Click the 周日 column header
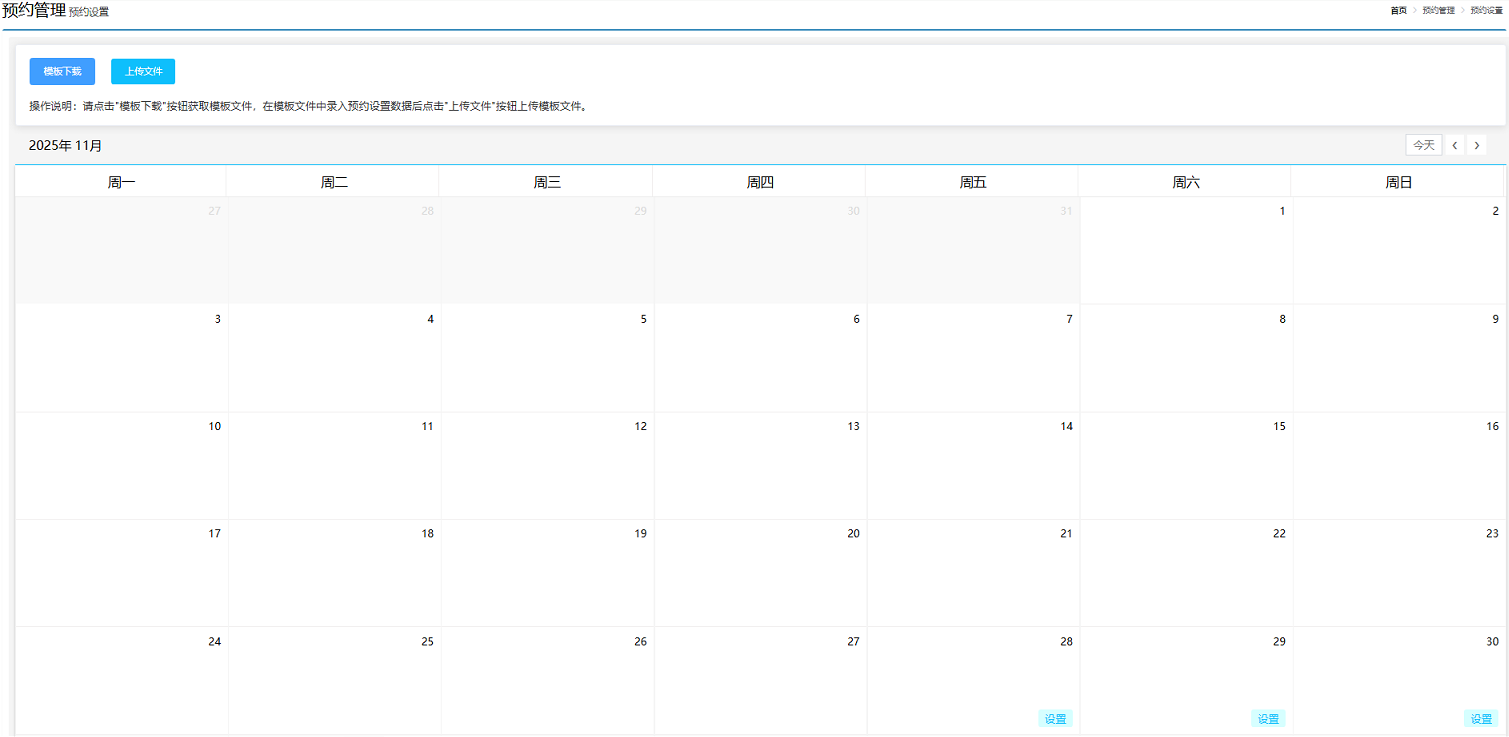This screenshot has height=737, width=1509. tap(1399, 182)
